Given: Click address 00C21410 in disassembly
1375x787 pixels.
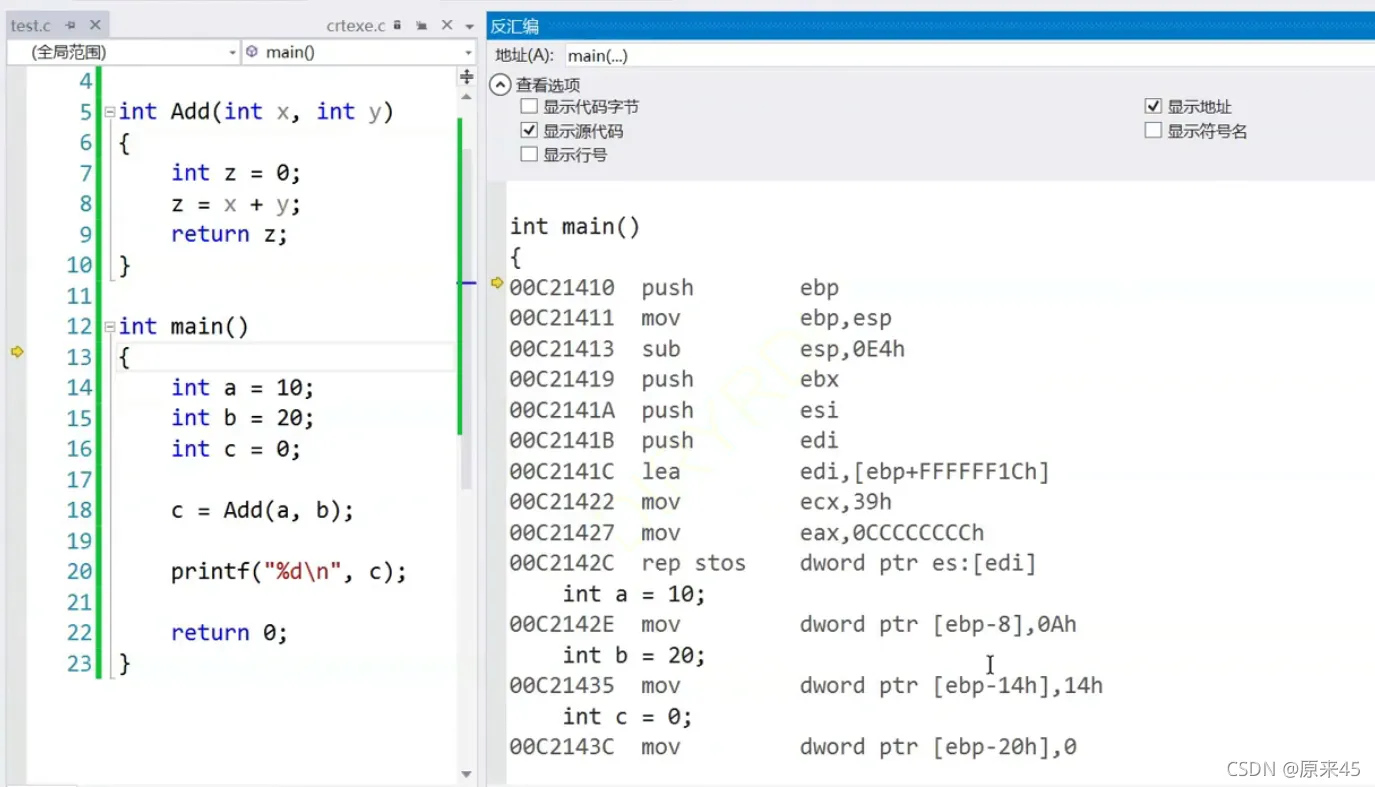Looking at the screenshot, I should tap(562, 288).
